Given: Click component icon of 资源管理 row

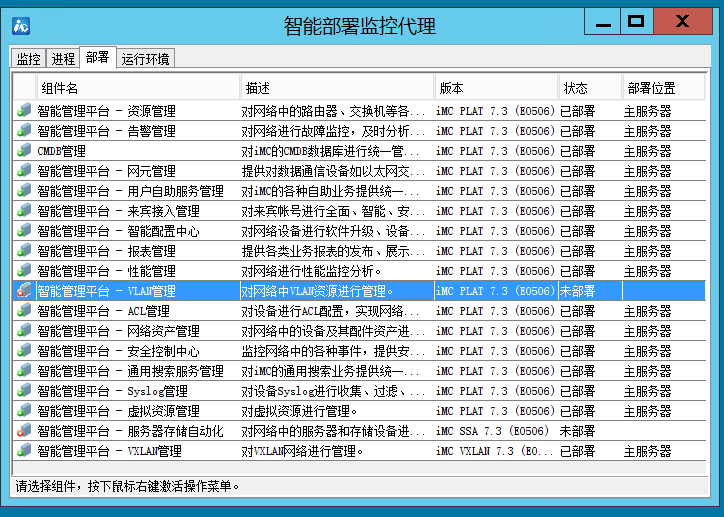Looking at the screenshot, I should (24, 111).
